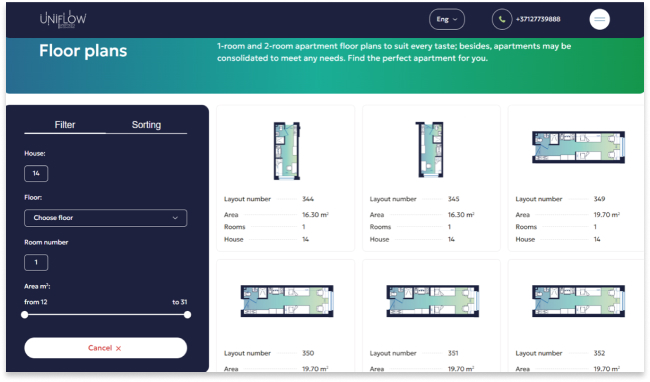Open floor plan thumbnail for layout 352
This screenshot has width=650, height=382.
point(578,301)
